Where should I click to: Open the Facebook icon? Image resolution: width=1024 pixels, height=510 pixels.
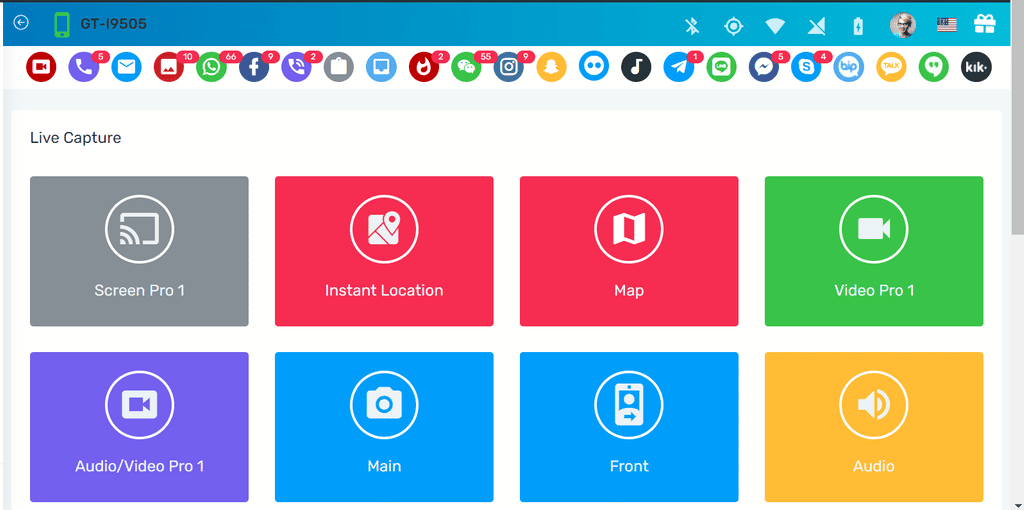click(254, 67)
